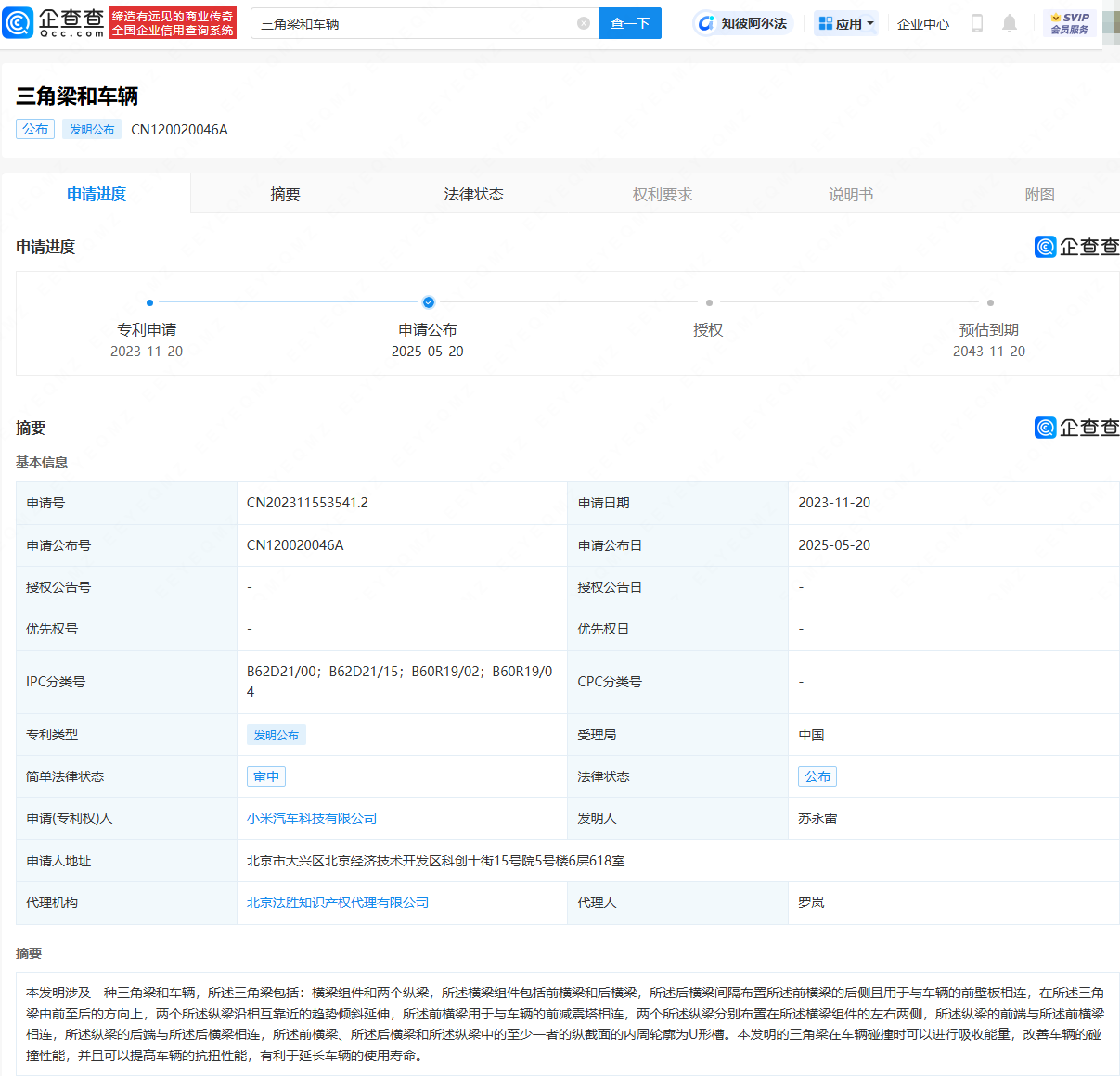Click the 知彼阿尔法 icon button
This screenshot has height=1076, width=1120.
743,23
